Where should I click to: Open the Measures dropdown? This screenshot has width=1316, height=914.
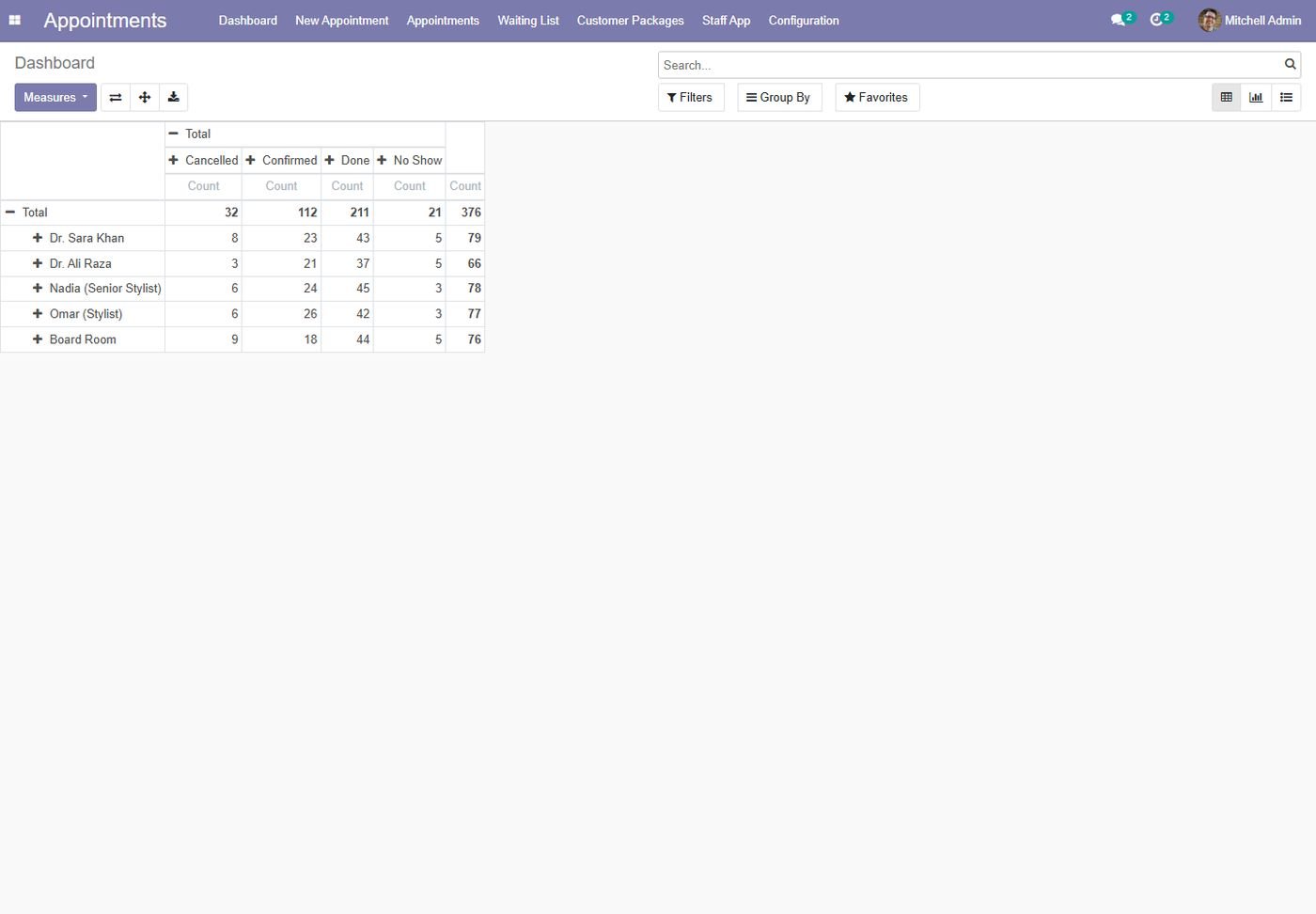(55, 97)
